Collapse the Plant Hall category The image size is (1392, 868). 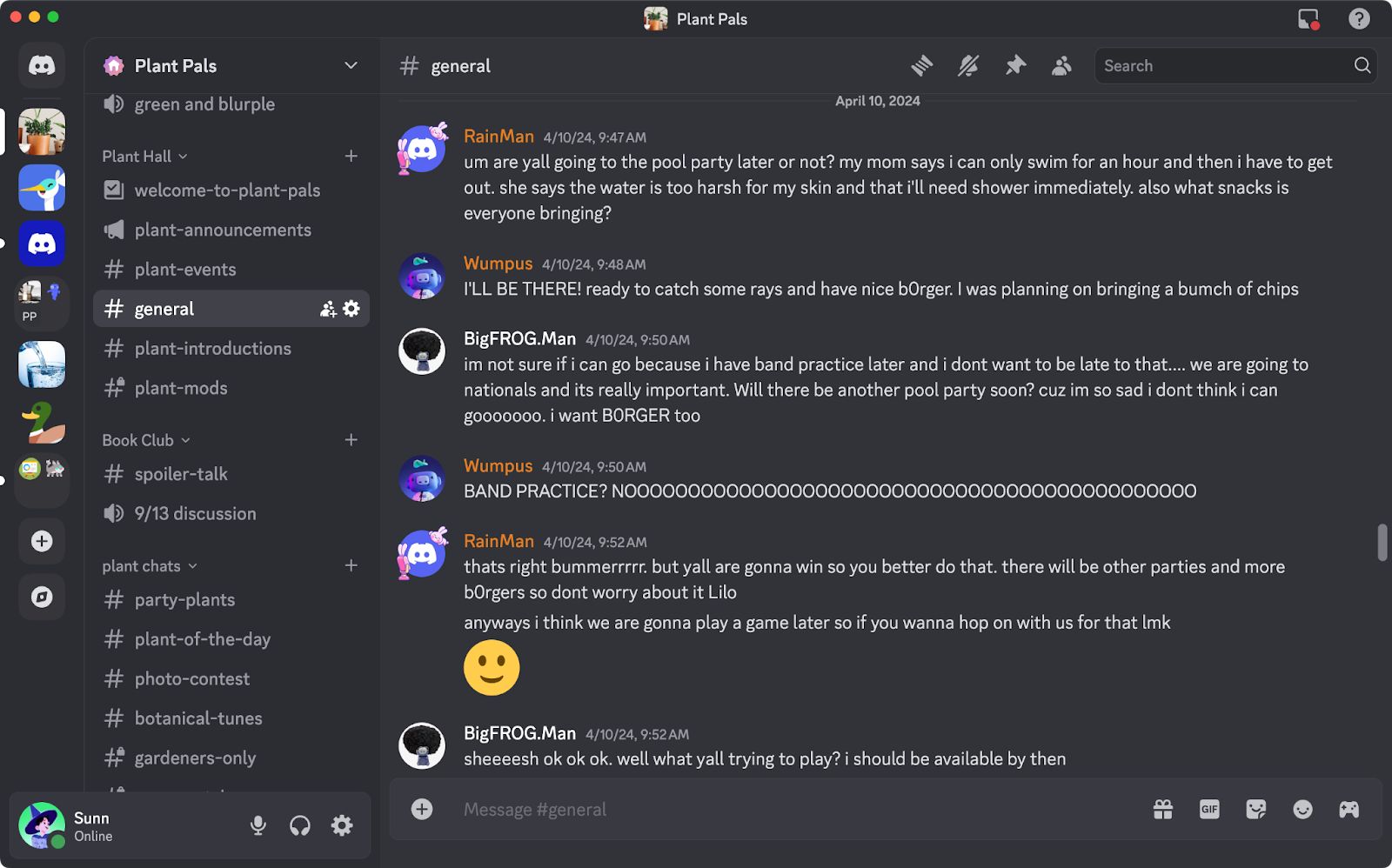tap(139, 156)
